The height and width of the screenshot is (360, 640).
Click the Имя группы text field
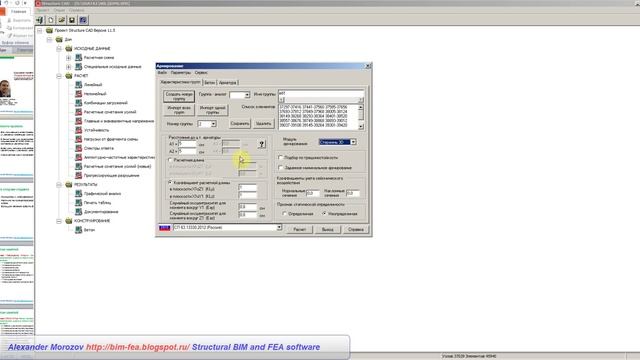click(x=321, y=93)
